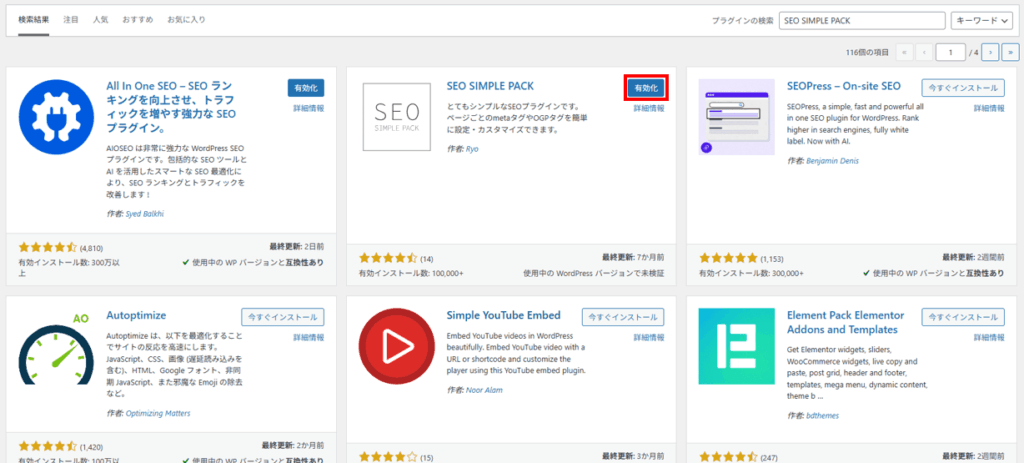This screenshot has height=463, width=1024.
Task: Go to first page of results
Action: pos(904,52)
